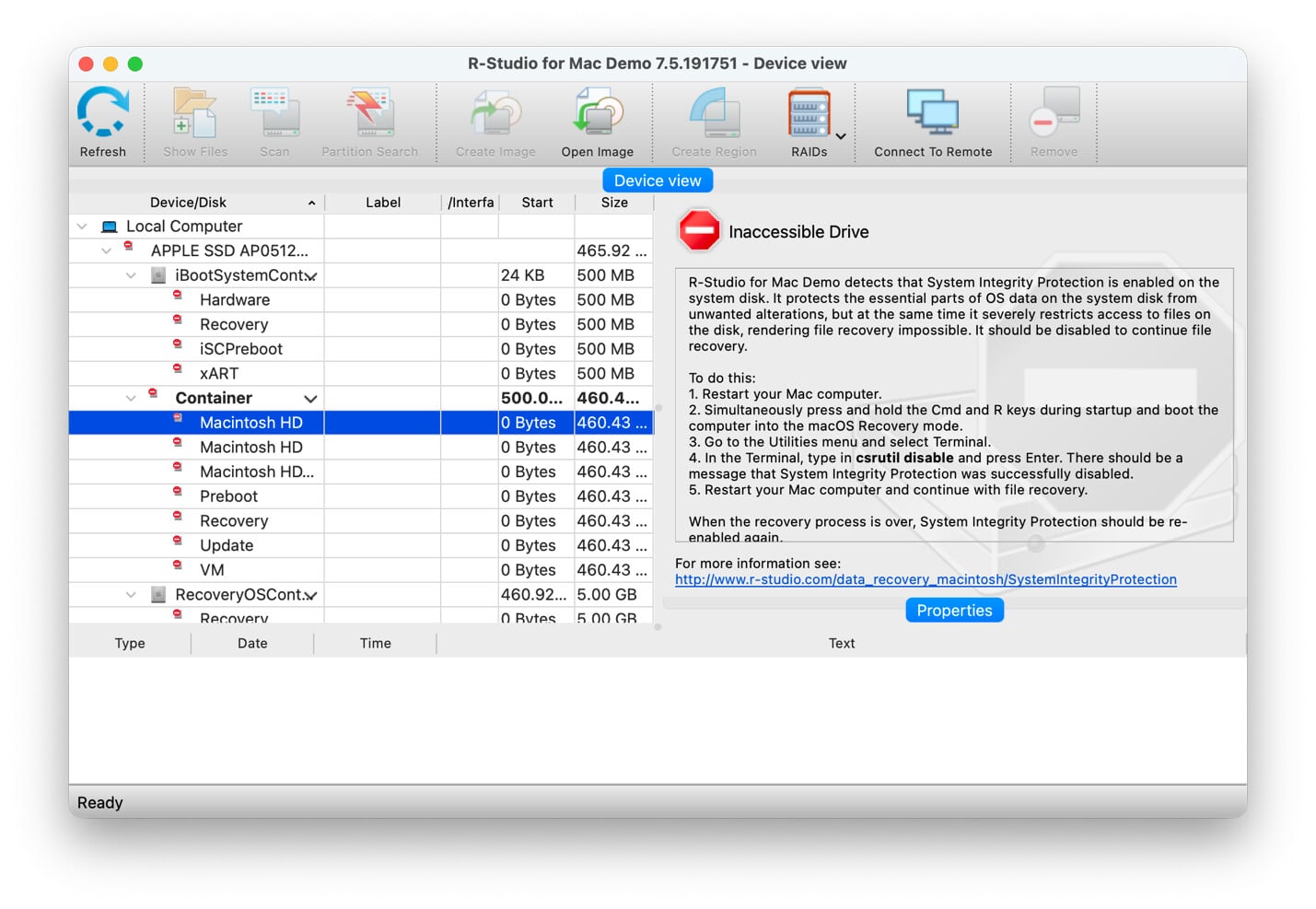
Task: Switch to the Device view tab
Action: [658, 181]
